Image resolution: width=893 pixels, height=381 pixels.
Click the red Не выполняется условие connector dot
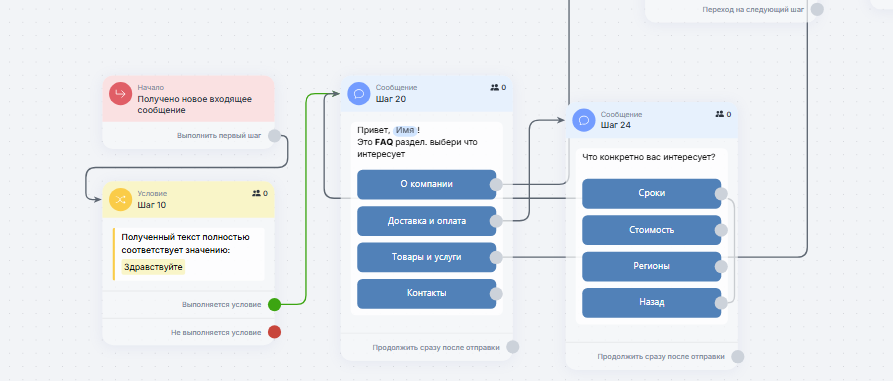(275, 332)
